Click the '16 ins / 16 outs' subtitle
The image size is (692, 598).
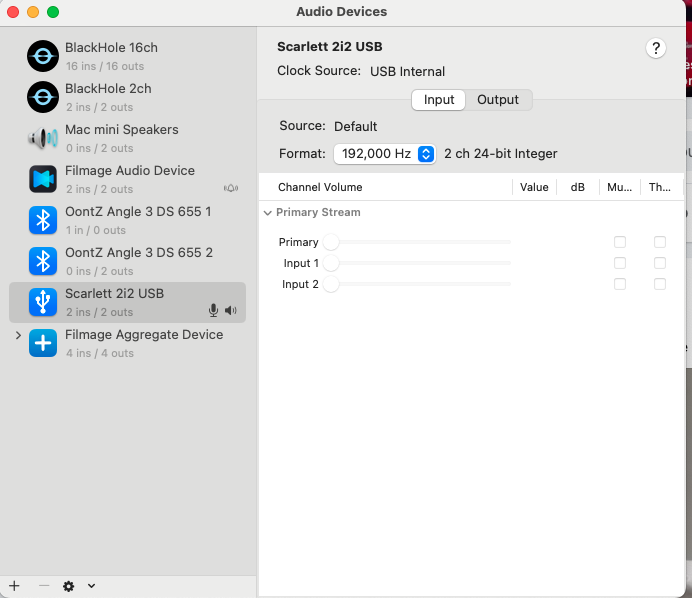pos(105,66)
